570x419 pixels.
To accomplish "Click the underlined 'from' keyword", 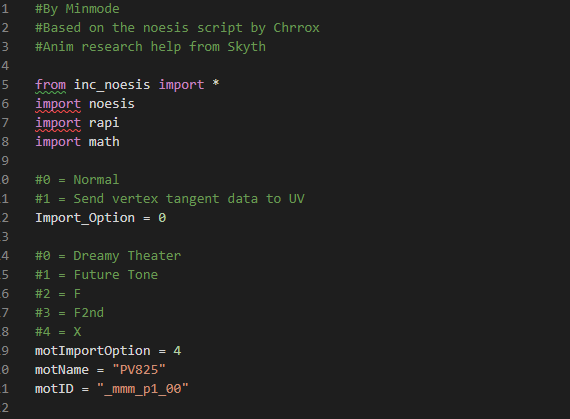I will tap(51, 85).
